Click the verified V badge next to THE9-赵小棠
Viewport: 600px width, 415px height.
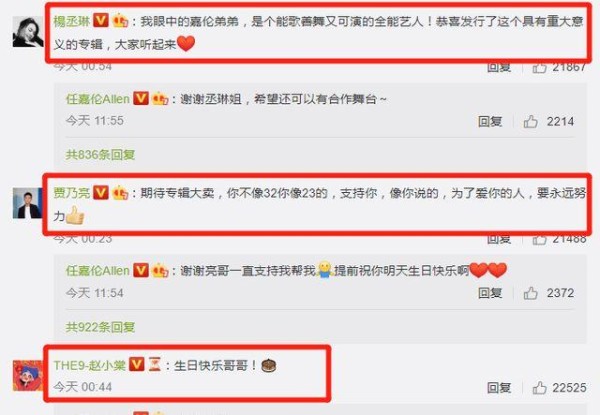[136, 365]
